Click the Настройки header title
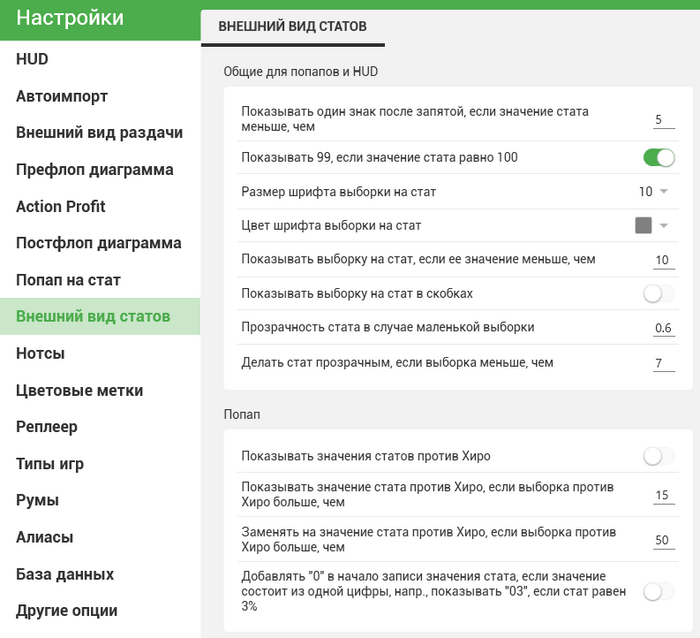Viewport: 700px width, 638px height. (70, 18)
